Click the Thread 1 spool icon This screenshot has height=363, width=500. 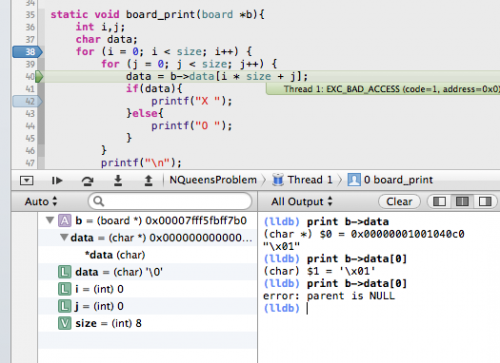click(278, 180)
